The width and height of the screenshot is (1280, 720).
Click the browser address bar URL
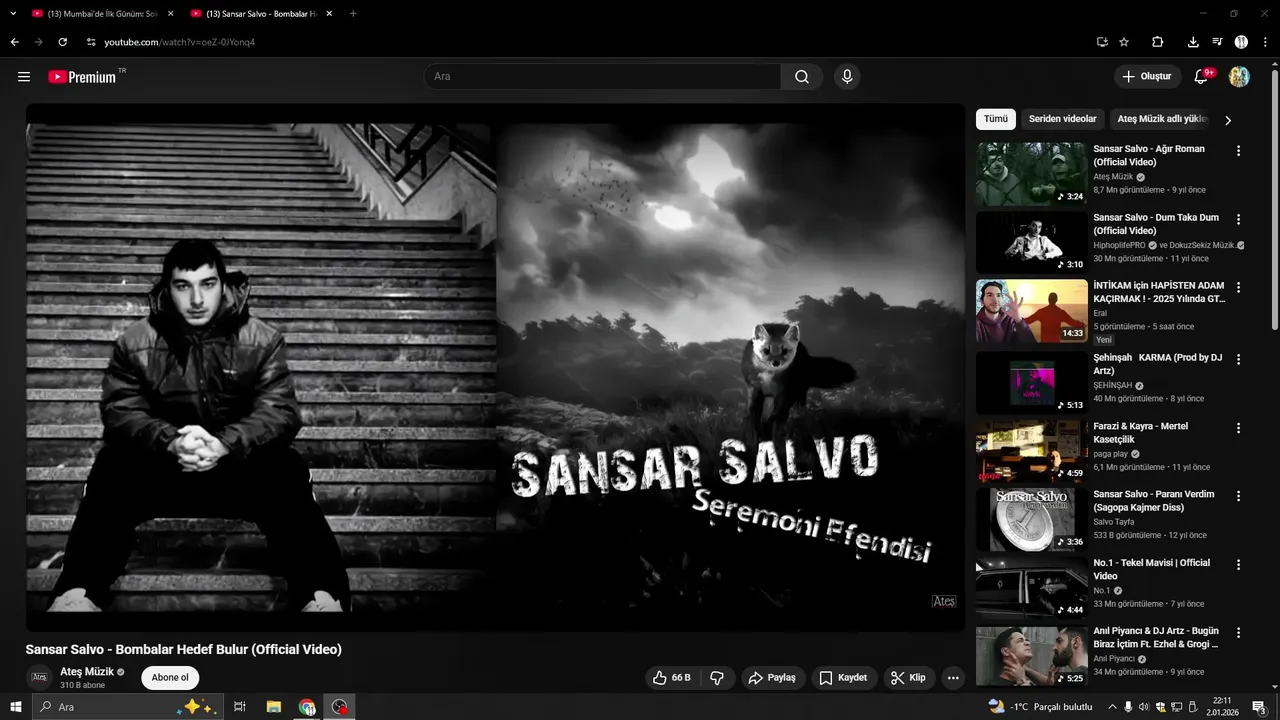point(180,42)
